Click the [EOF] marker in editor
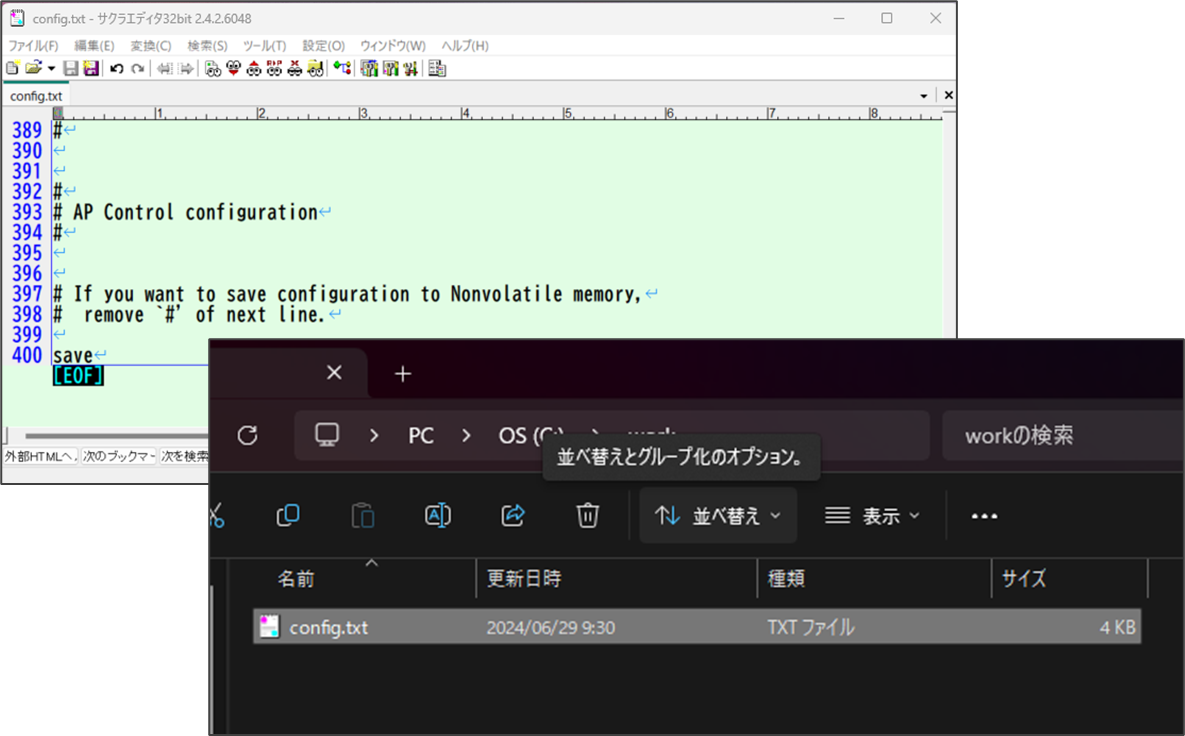The image size is (1185, 736). pos(78,376)
